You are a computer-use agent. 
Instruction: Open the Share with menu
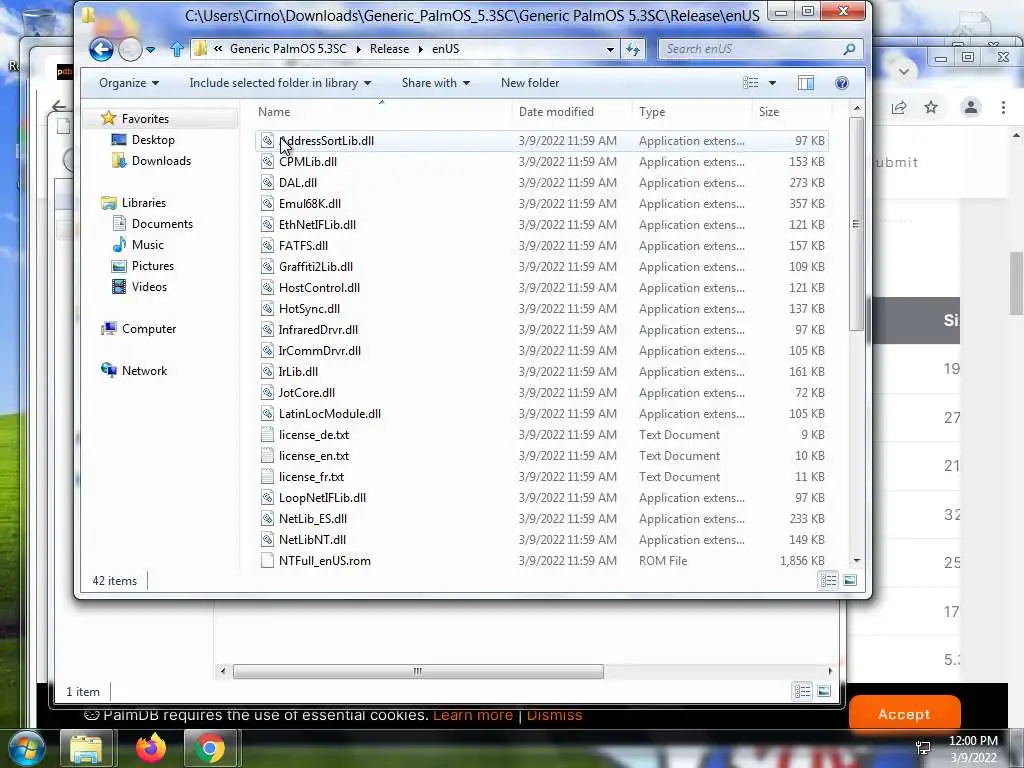(x=436, y=83)
